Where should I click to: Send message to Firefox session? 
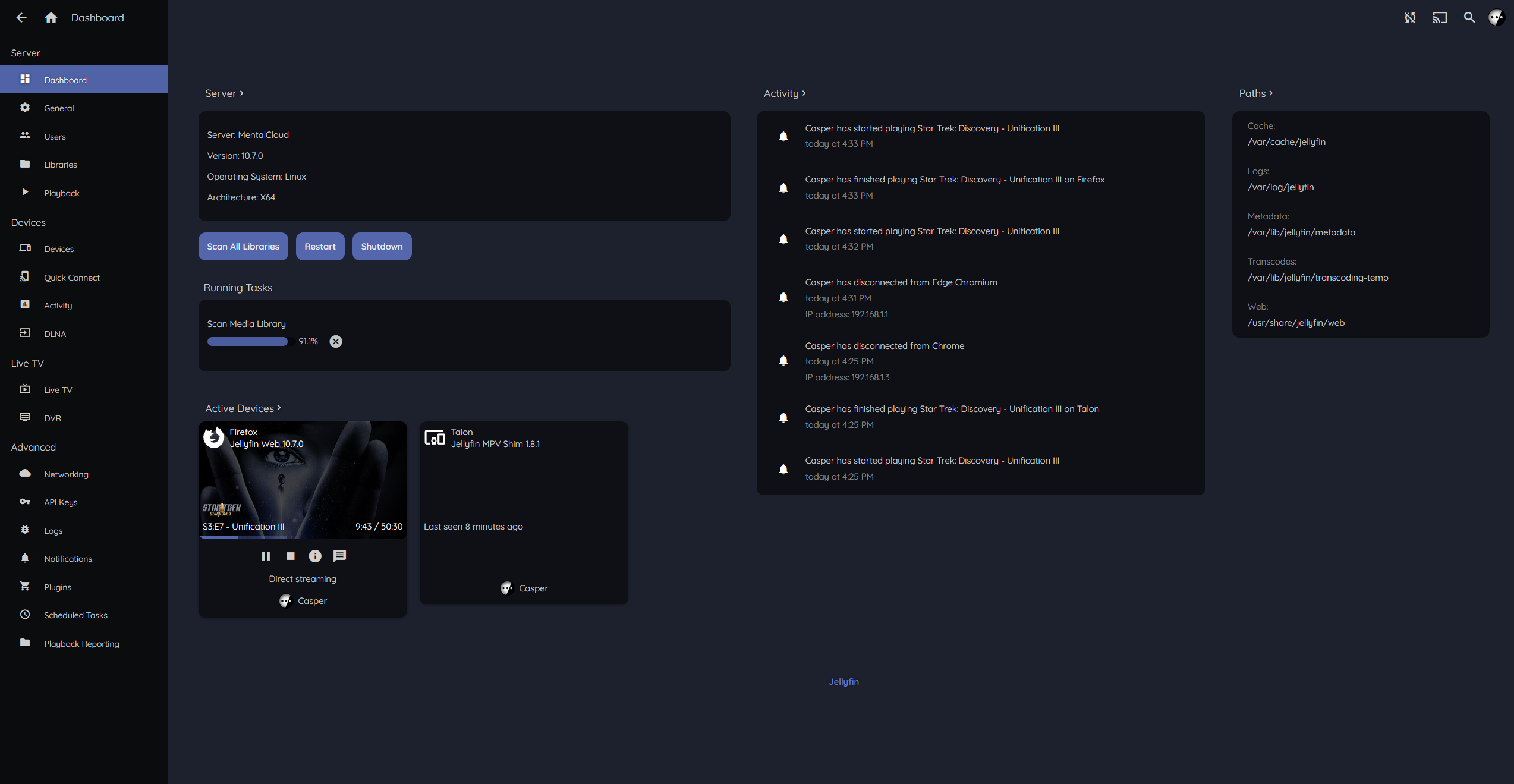(x=339, y=556)
